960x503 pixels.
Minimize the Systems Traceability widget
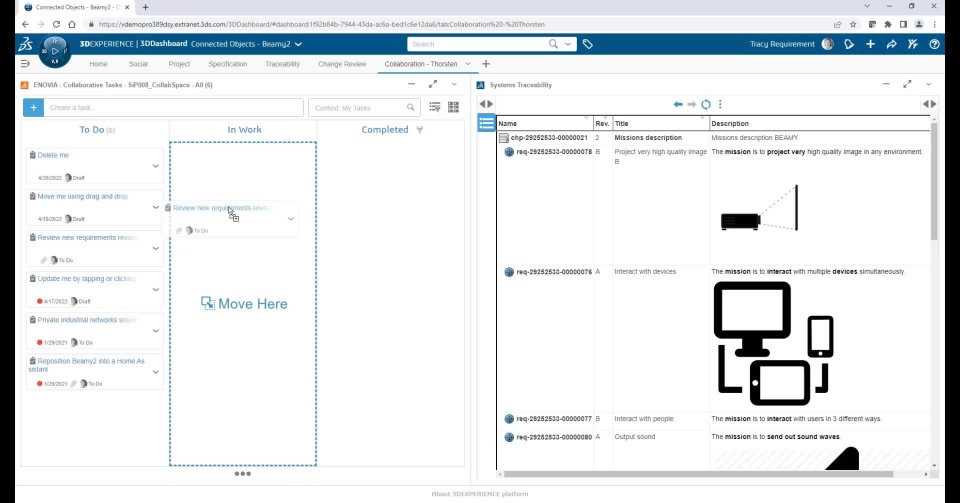[x=886, y=84]
